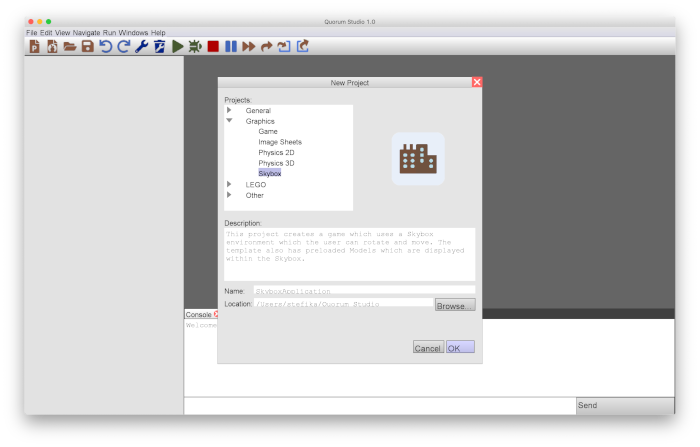Clean and build with the trash wrench icon
The height and width of the screenshot is (447, 700).
(159, 46)
